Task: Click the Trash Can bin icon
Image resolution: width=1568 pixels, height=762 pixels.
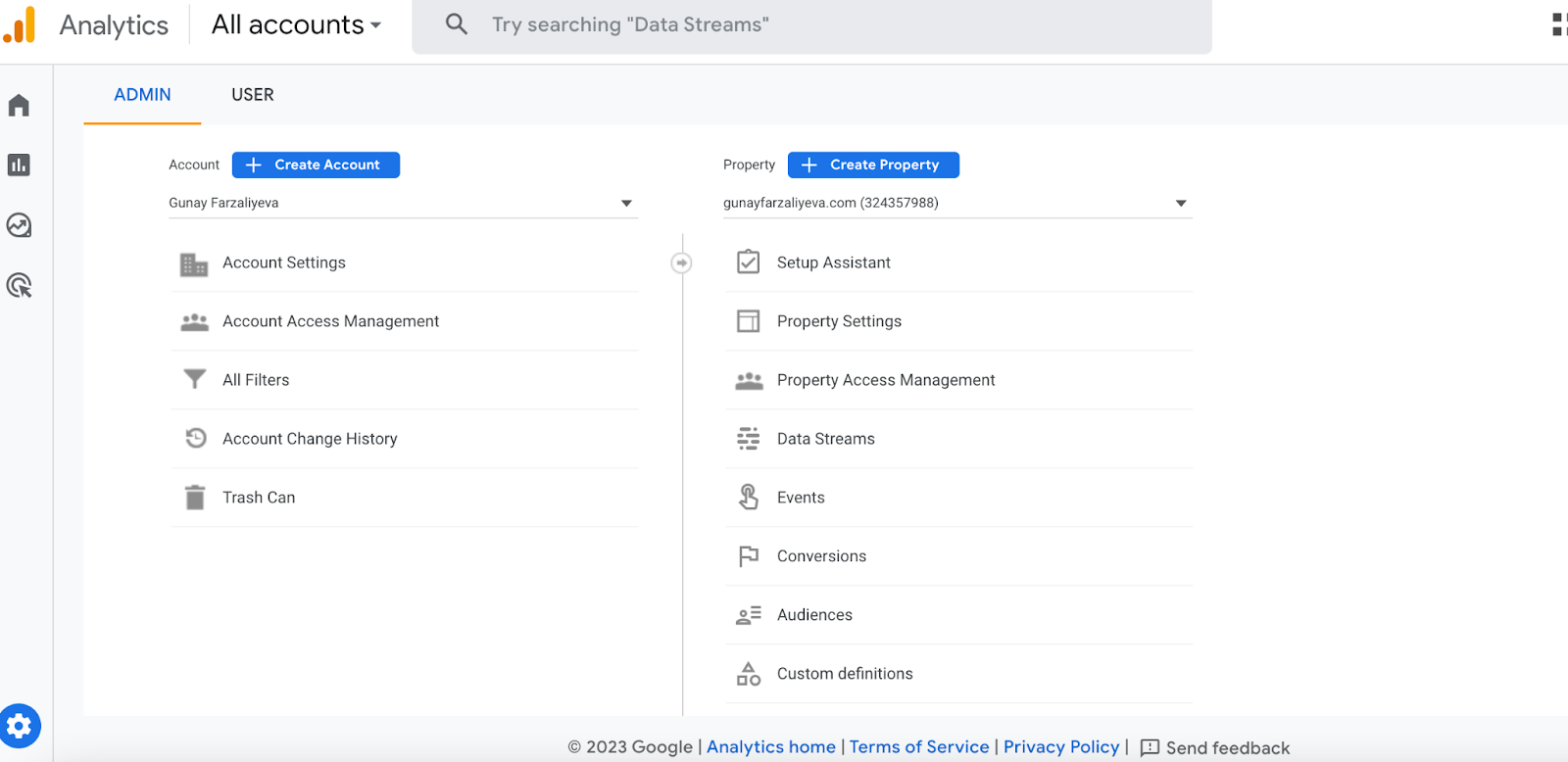Action: pos(195,498)
